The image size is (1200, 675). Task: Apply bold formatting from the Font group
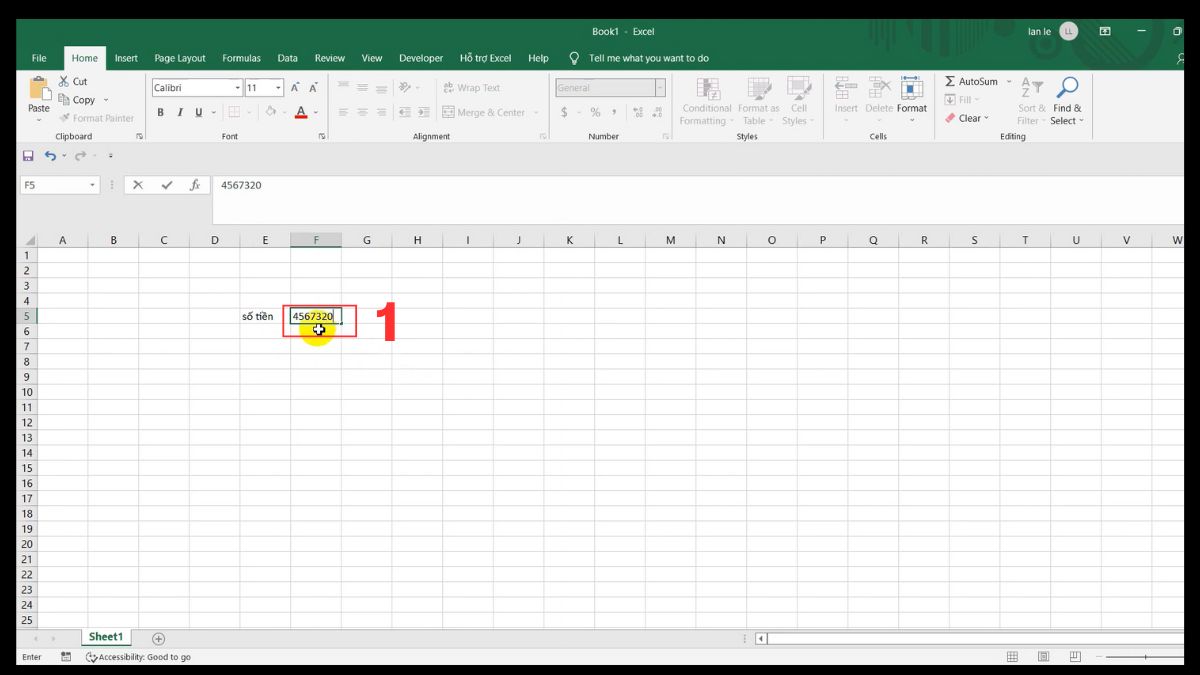click(x=160, y=111)
